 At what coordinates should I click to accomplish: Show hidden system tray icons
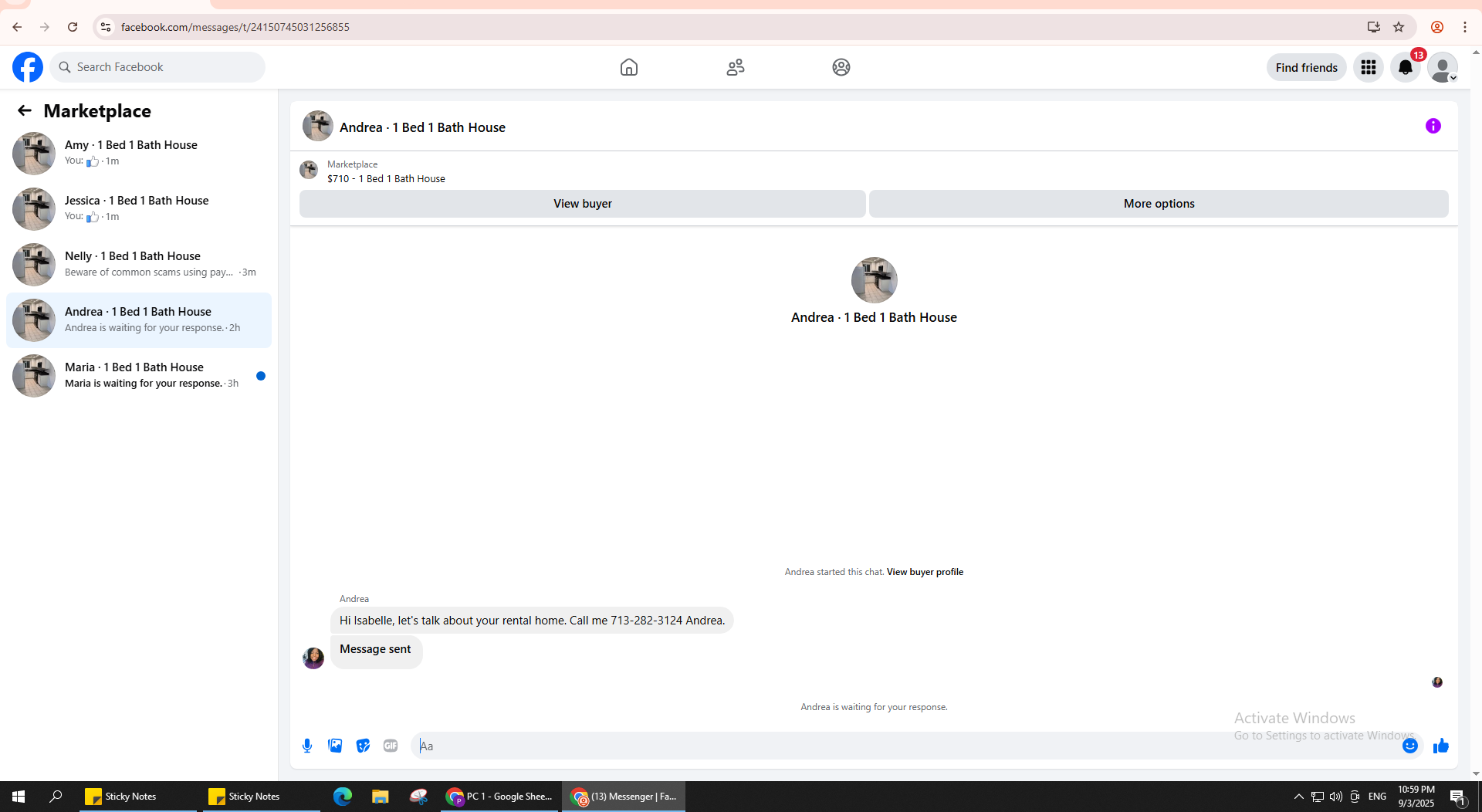pos(1298,797)
